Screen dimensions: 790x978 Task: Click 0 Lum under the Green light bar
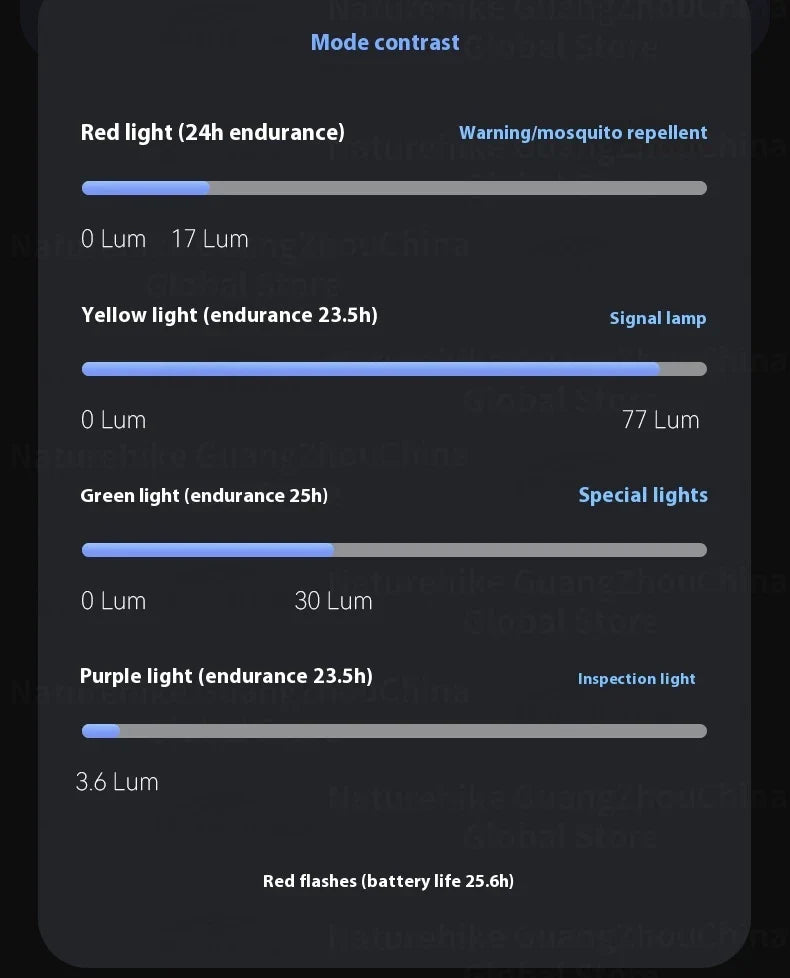coord(113,601)
